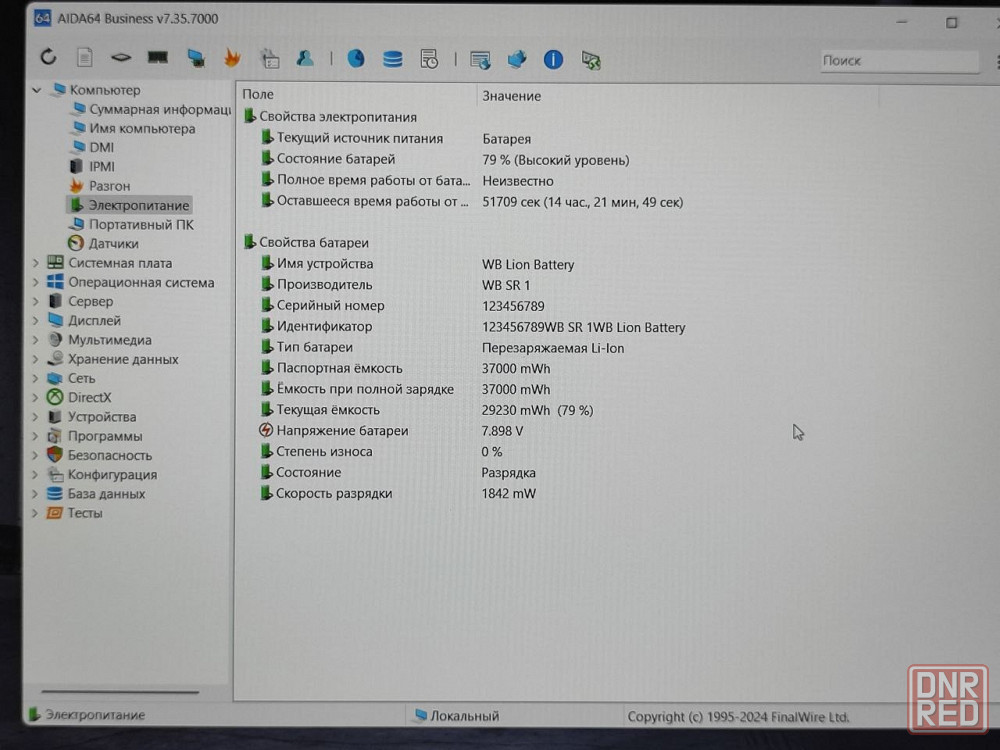Select Суммарная информация in the tree
This screenshot has width=1000, height=750.
pyautogui.click(x=151, y=109)
